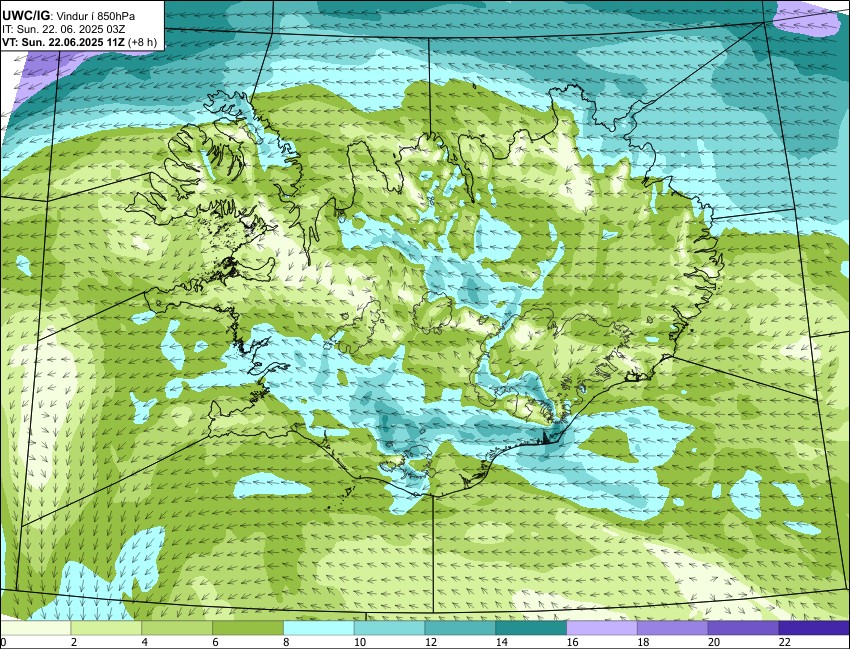The width and height of the screenshot is (850, 649).
Task: Click the legend scale label '4'
Action: 144,642
